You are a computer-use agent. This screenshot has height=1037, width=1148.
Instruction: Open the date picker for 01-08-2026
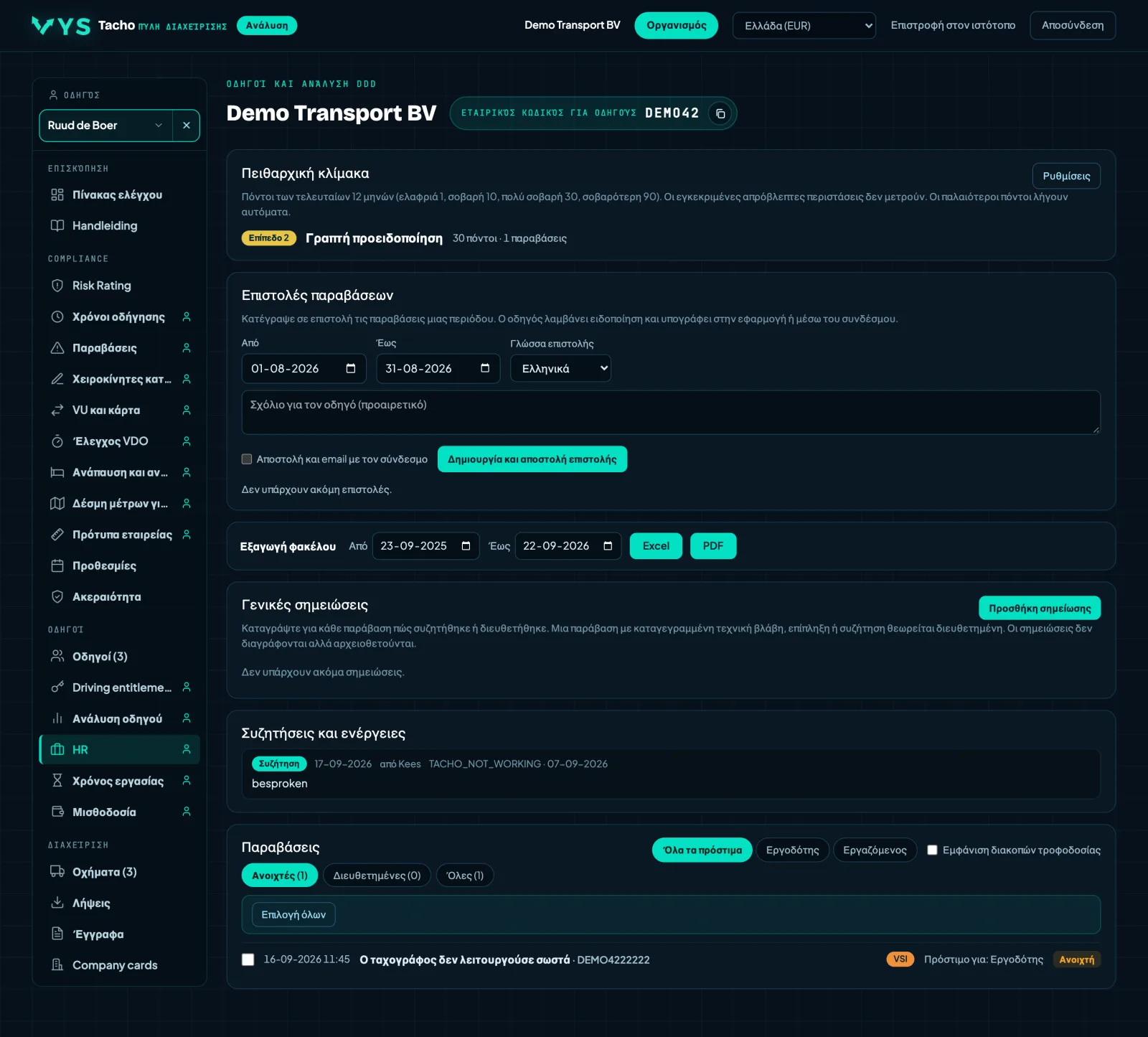(351, 368)
